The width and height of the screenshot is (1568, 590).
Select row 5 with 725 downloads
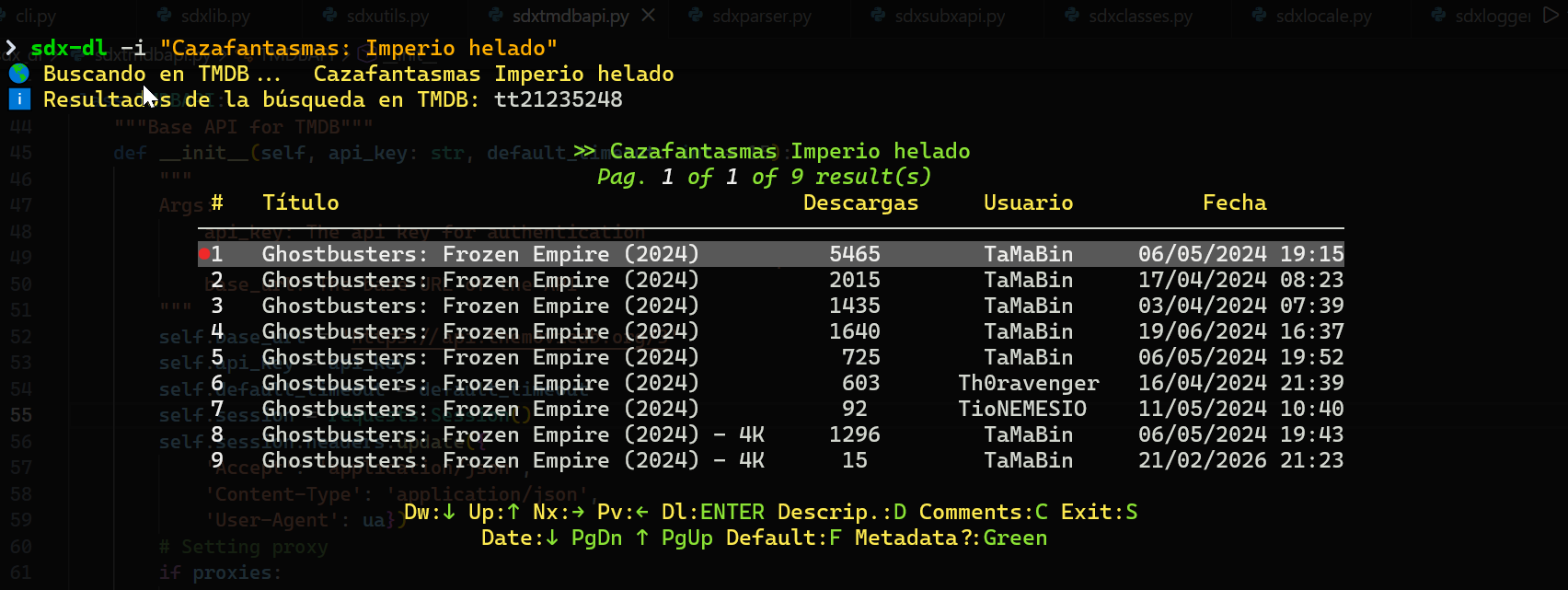coord(771,357)
